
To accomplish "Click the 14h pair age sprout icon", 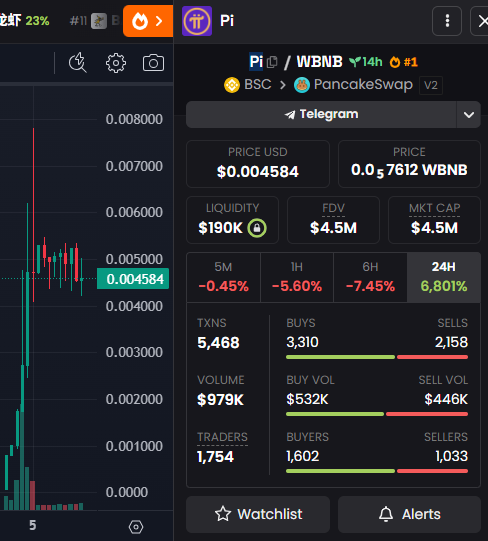I will click(354, 62).
